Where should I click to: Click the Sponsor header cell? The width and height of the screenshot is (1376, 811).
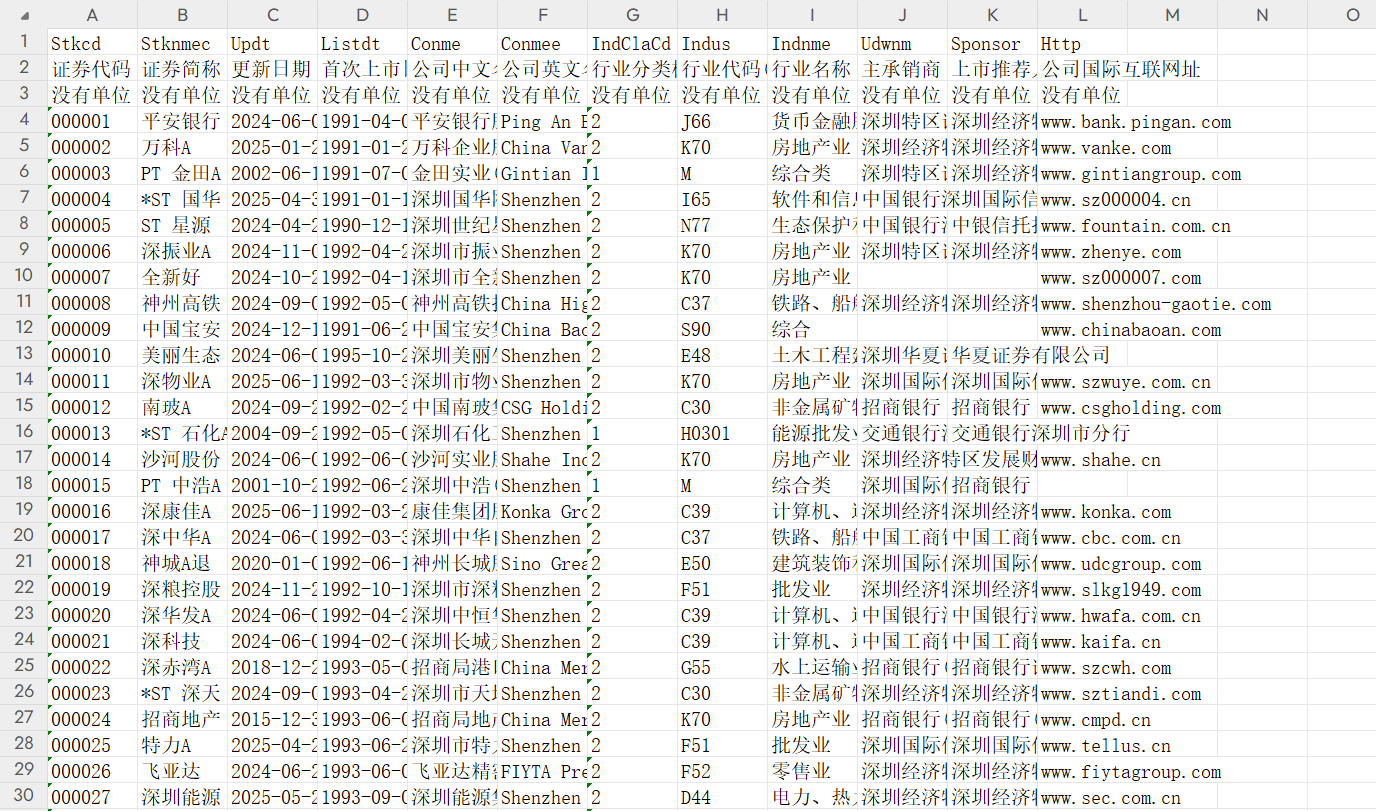pos(993,43)
